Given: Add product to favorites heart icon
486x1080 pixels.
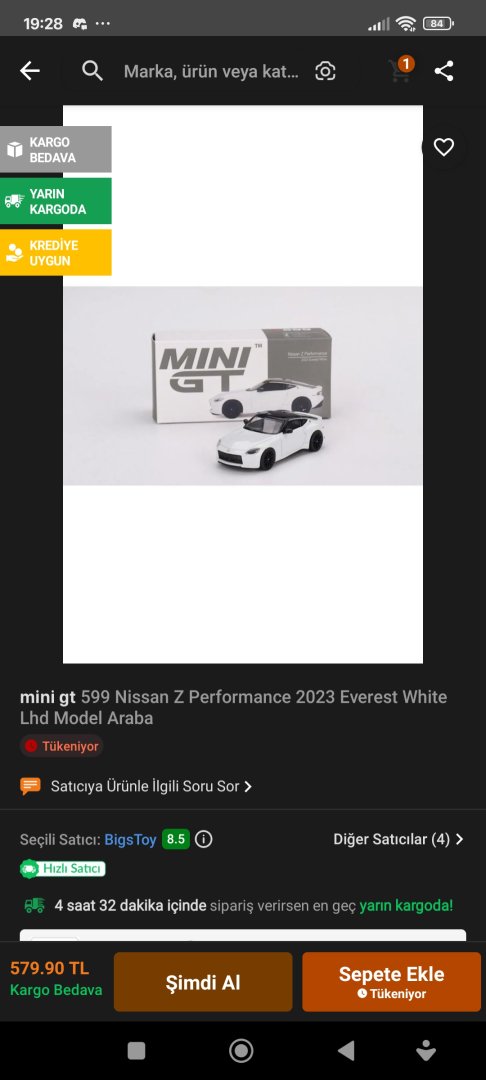Looking at the screenshot, I should coord(444,147).
